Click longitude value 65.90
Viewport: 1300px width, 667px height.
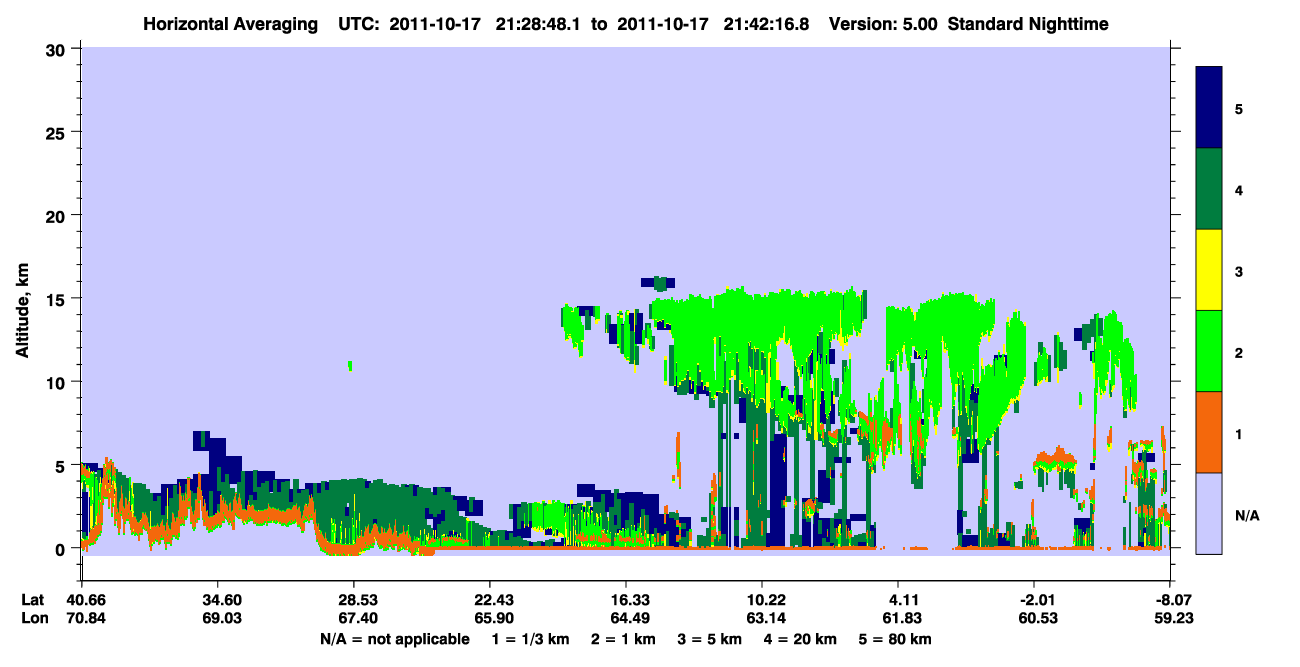[489, 619]
